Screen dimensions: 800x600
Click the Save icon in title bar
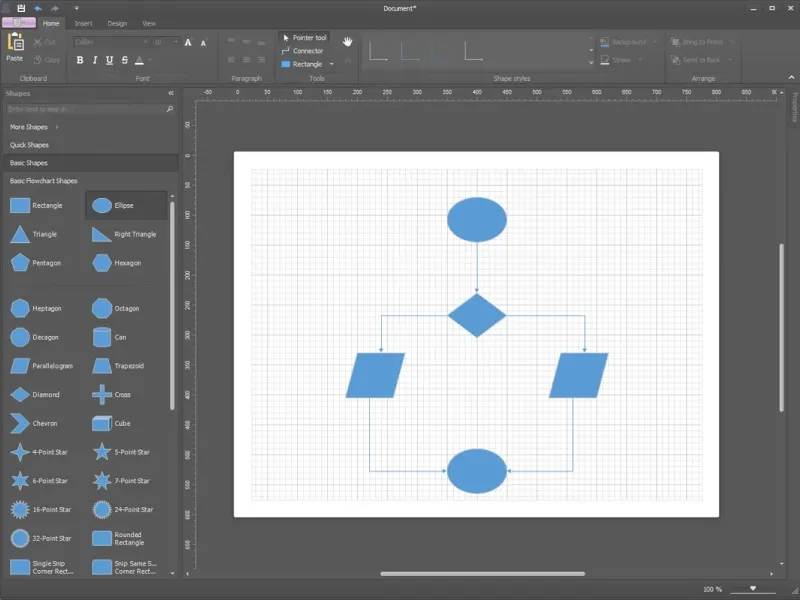[x=21, y=8]
